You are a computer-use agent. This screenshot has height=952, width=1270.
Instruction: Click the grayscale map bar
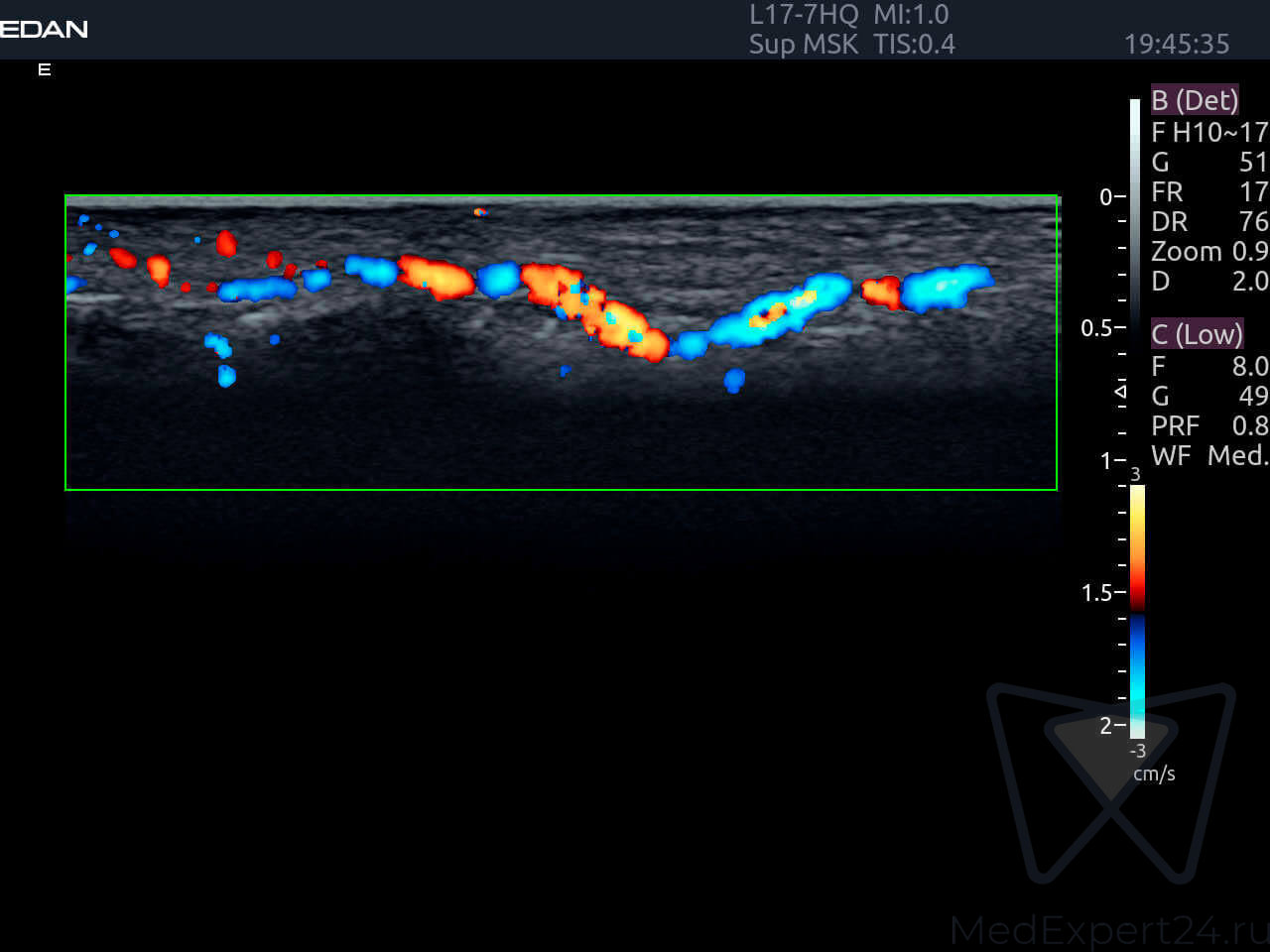point(1135,198)
